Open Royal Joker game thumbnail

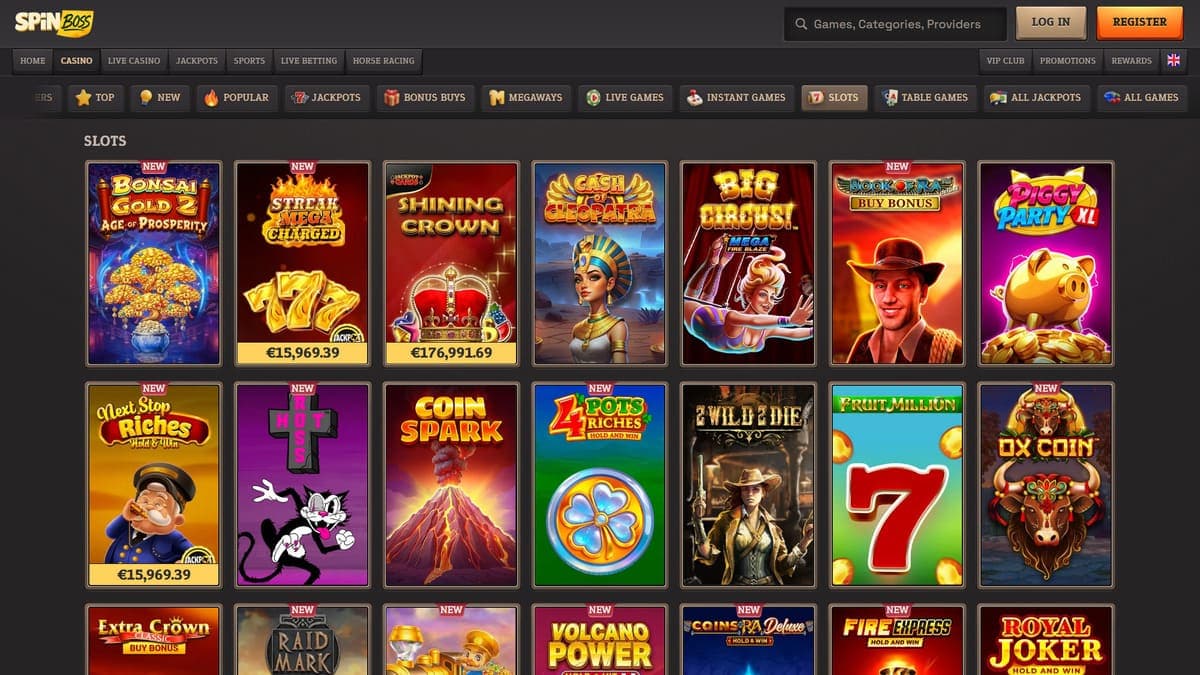tap(1046, 640)
